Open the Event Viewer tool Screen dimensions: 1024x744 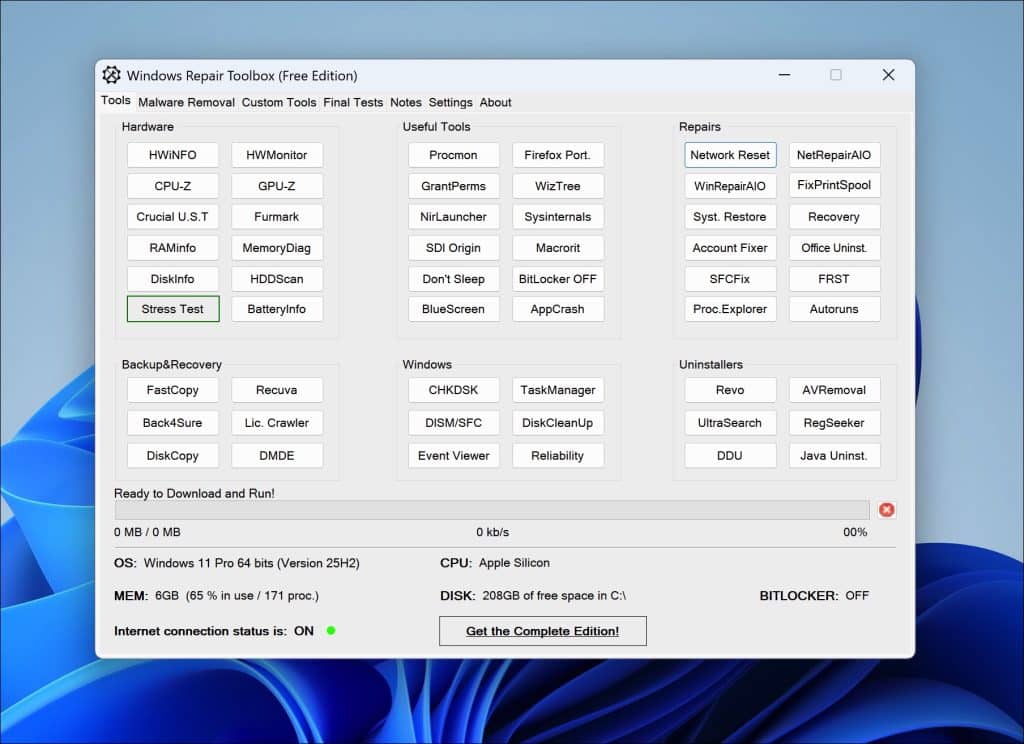453,455
